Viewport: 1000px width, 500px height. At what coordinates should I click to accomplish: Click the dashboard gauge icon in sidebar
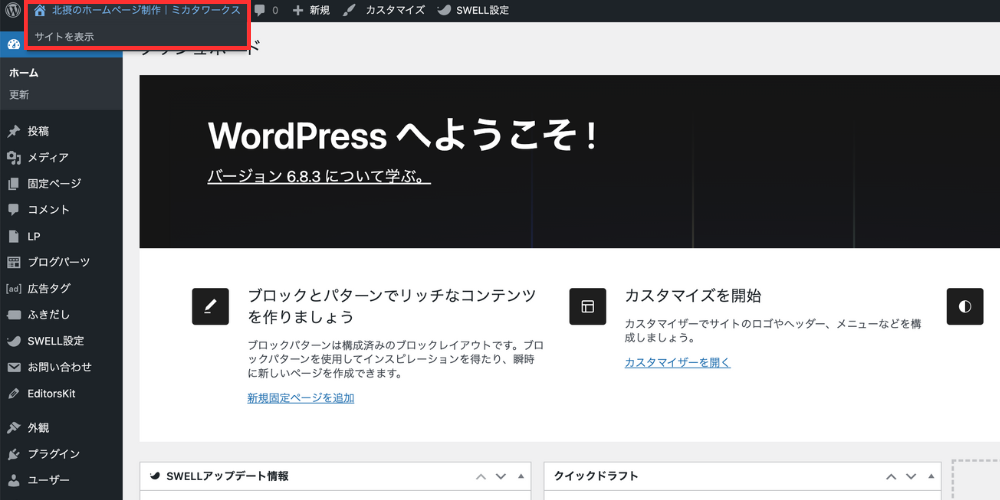click(x=13, y=45)
